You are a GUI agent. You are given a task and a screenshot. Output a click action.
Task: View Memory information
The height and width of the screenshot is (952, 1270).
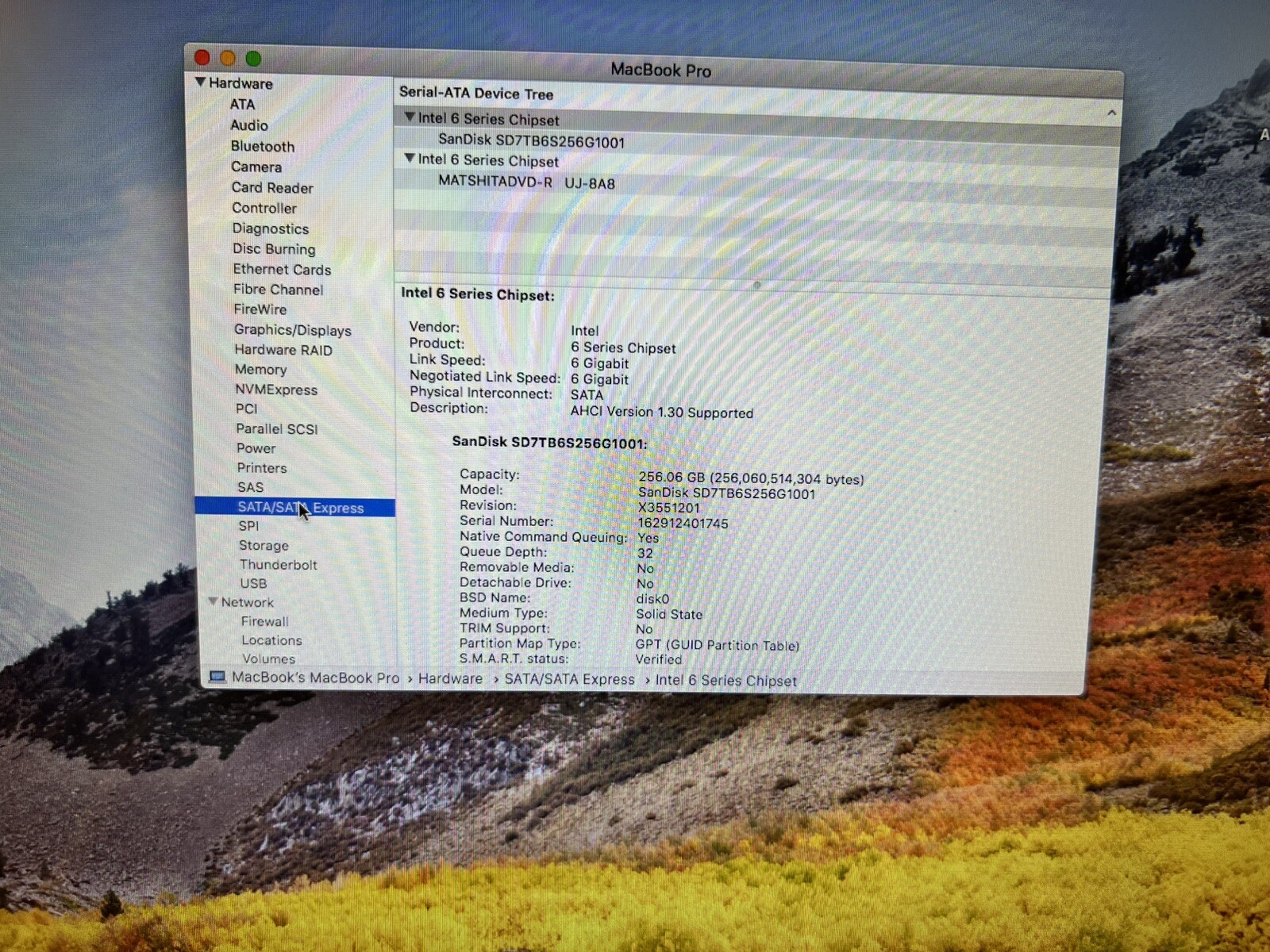point(260,370)
